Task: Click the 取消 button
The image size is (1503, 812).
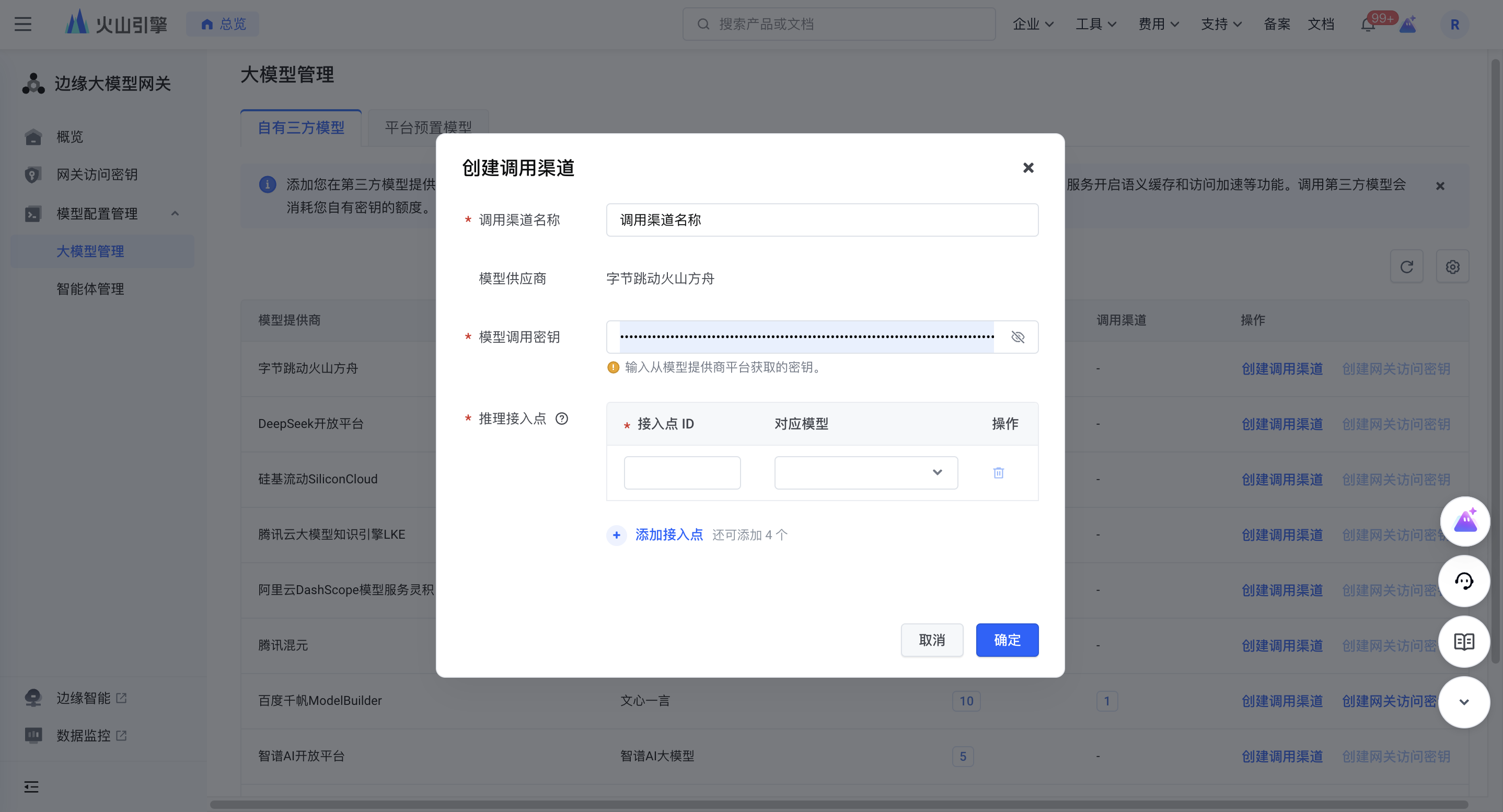Action: pos(931,640)
